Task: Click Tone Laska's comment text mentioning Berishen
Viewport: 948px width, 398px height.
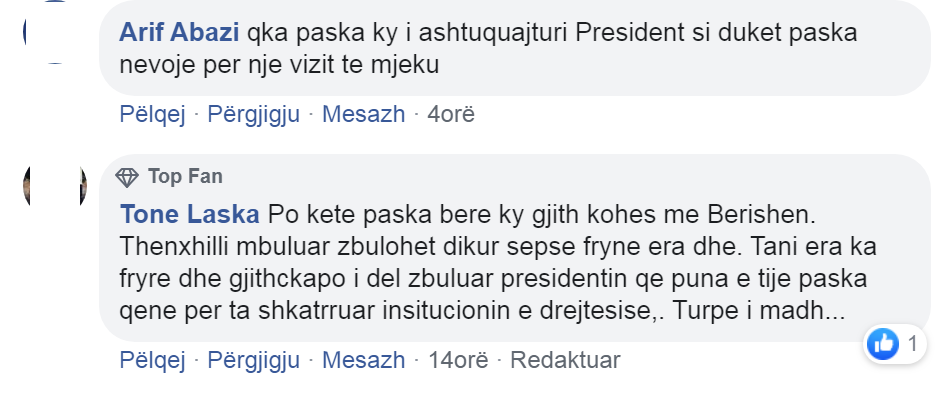Action: pos(498,263)
